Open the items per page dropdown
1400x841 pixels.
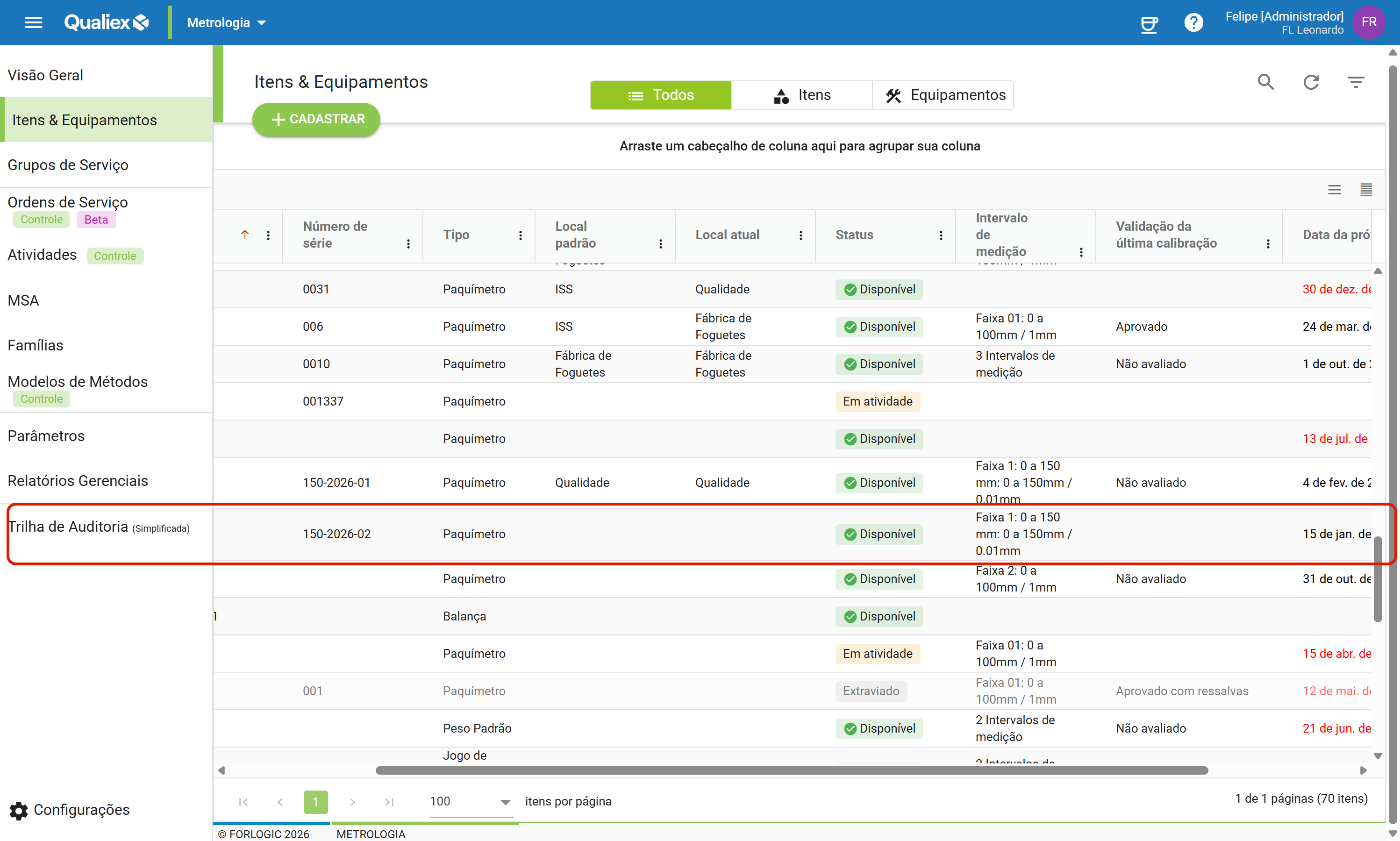pos(471,801)
